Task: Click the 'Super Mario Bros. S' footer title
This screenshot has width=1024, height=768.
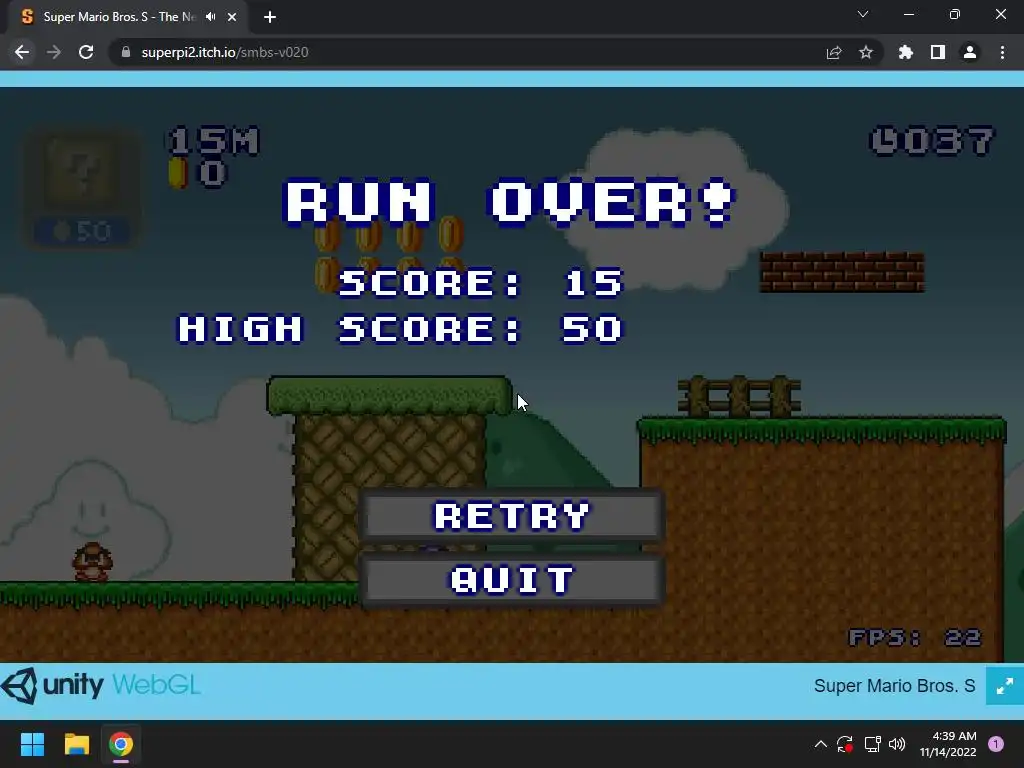Action: [x=894, y=686]
